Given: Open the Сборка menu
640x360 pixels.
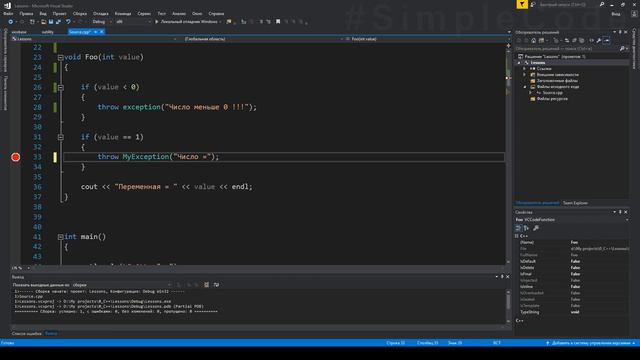Looking at the screenshot, I should click(80, 13).
